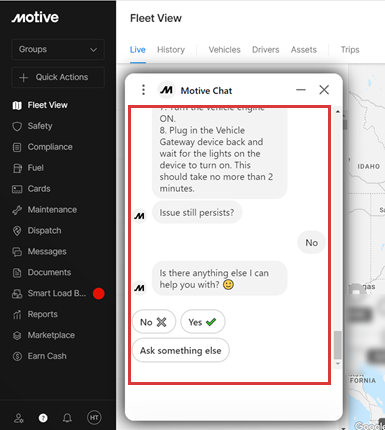Image resolution: width=385 pixels, height=430 pixels.
Task: Click the Fleet View map icon
Action: pyautogui.click(x=17, y=106)
